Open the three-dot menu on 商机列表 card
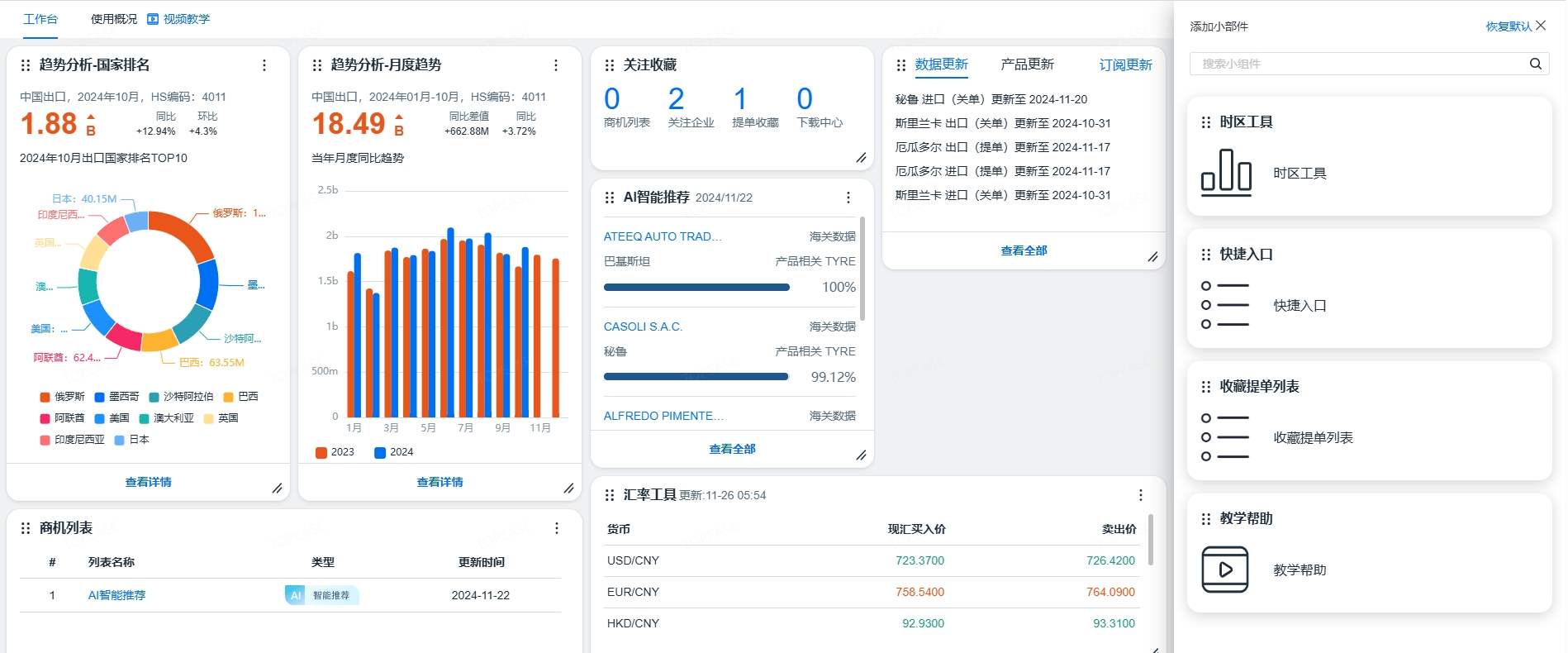This screenshot has width=1568, height=653. coord(557,528)
